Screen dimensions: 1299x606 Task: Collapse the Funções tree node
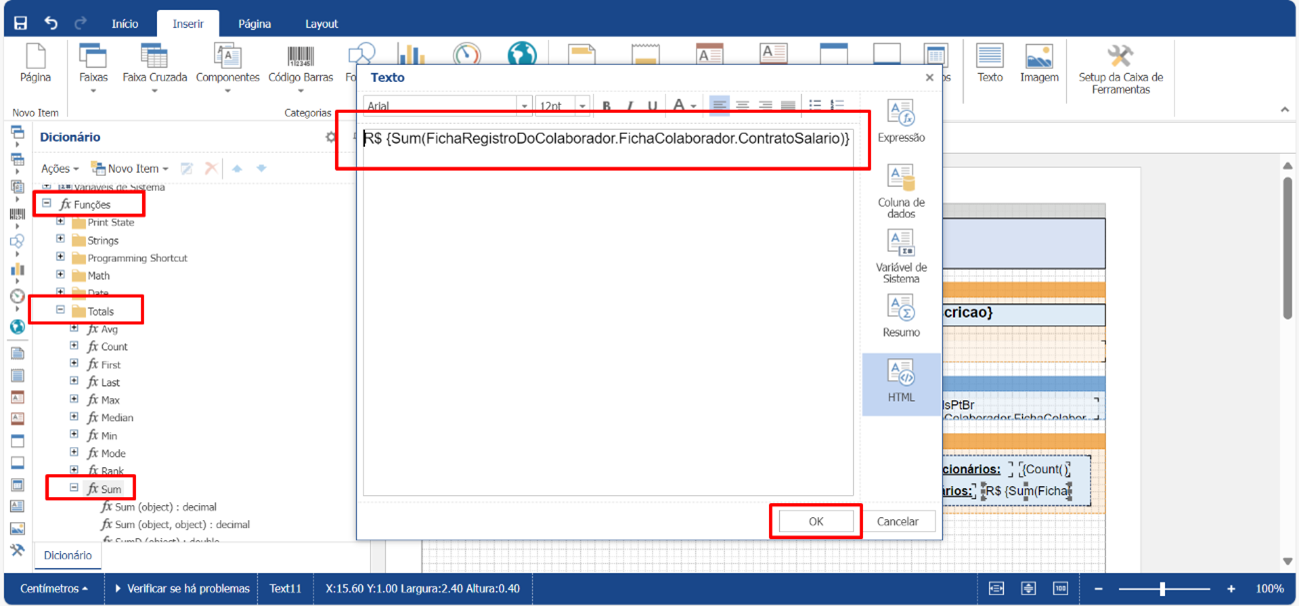tap(46, 204)
